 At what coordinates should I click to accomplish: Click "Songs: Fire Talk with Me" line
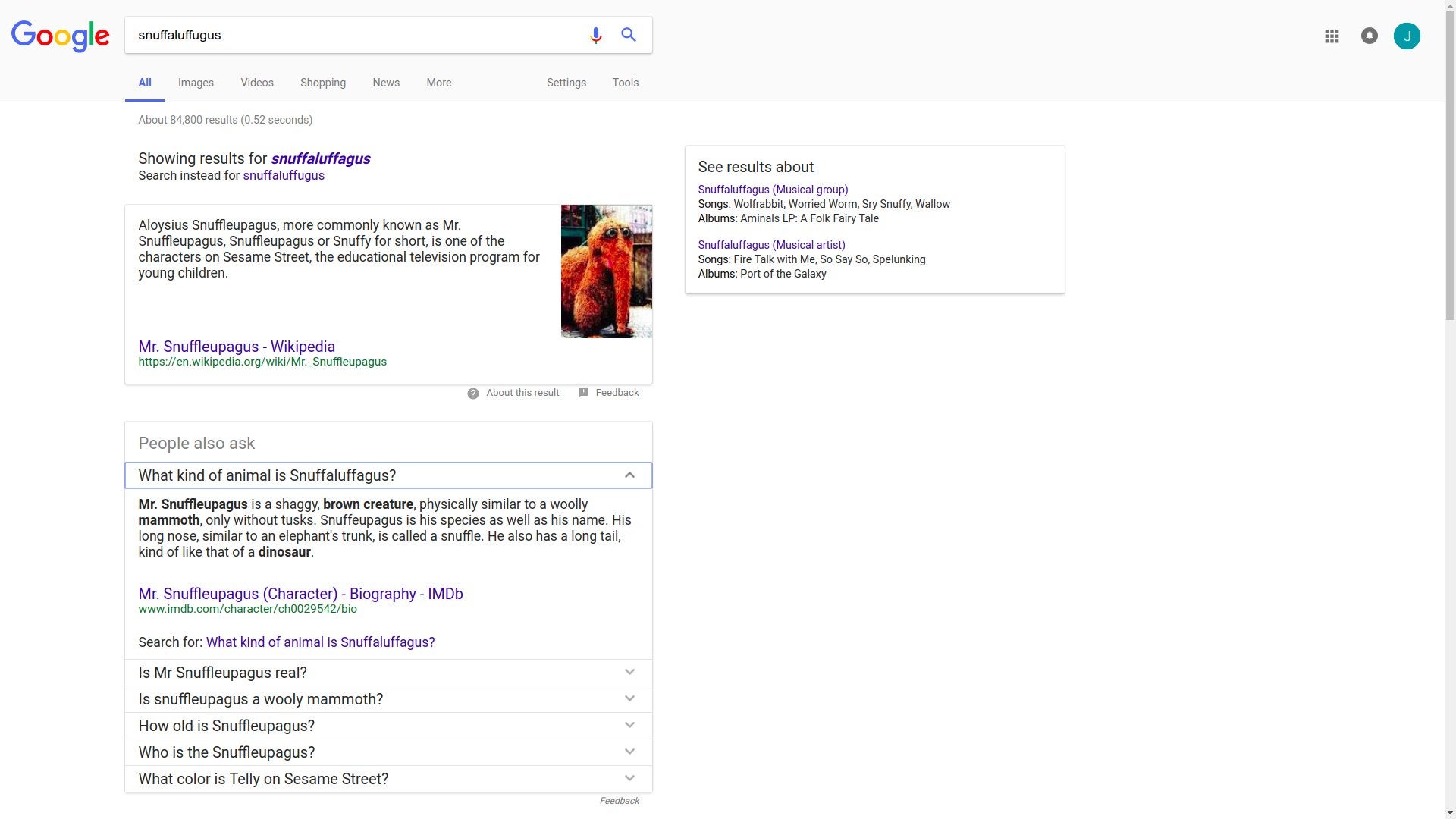[811, 259]
